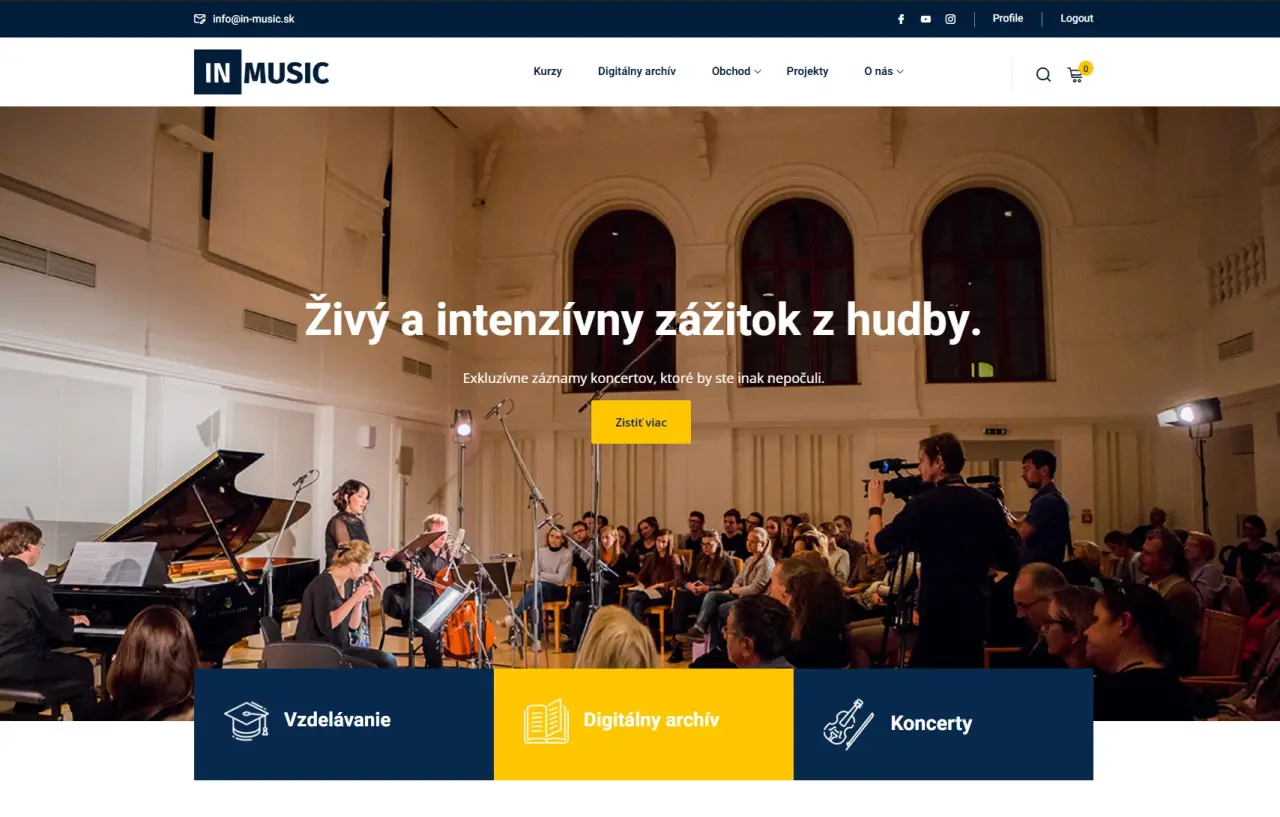1280x817 pixels.
Task: Open the YouTube icon in top bar
Action: [926, 19]
